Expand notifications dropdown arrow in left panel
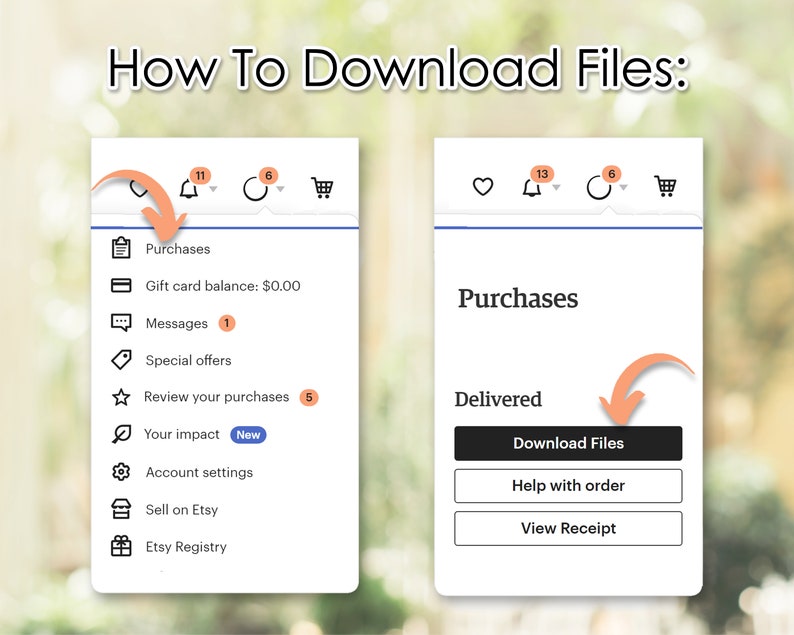Screen dimensions: 794x635 [x=213, y=189]
